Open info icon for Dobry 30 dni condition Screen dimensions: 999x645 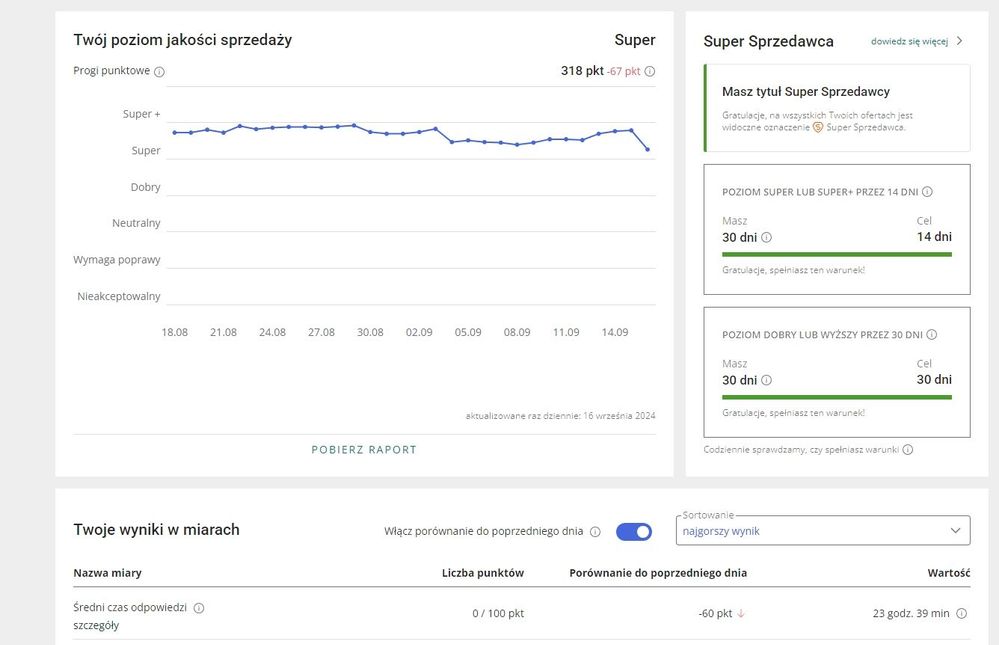click(x=932, y=335)
